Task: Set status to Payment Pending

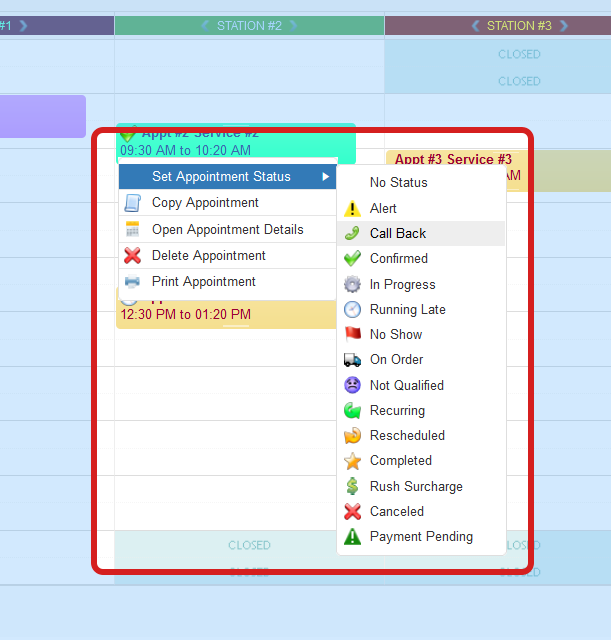Action: 421,537
